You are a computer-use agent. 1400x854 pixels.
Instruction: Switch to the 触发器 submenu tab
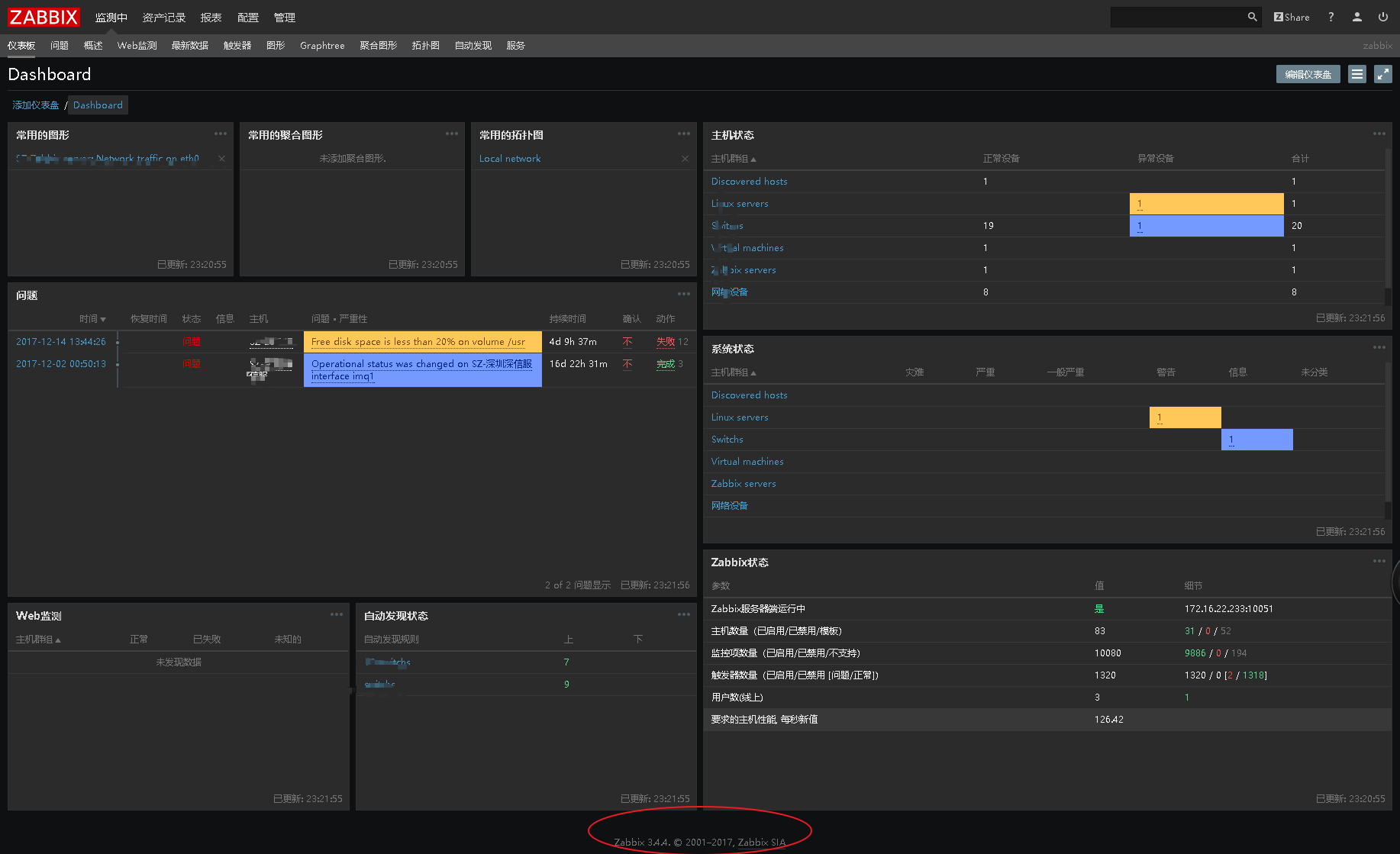click(237, 46)
